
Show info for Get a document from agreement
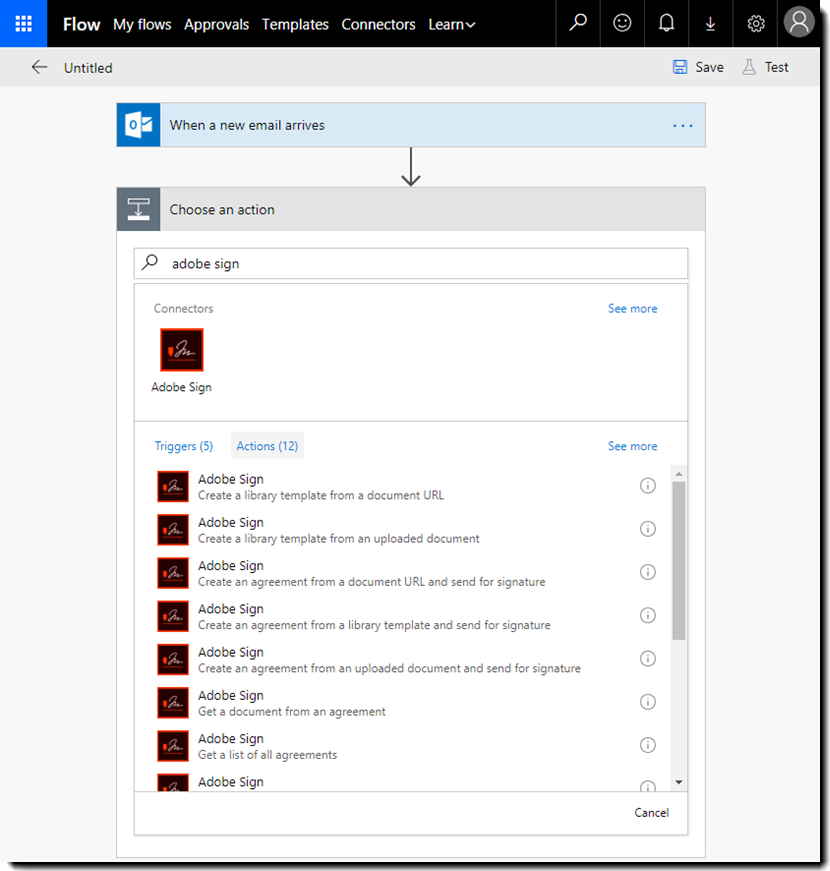(x=647, y=702)
